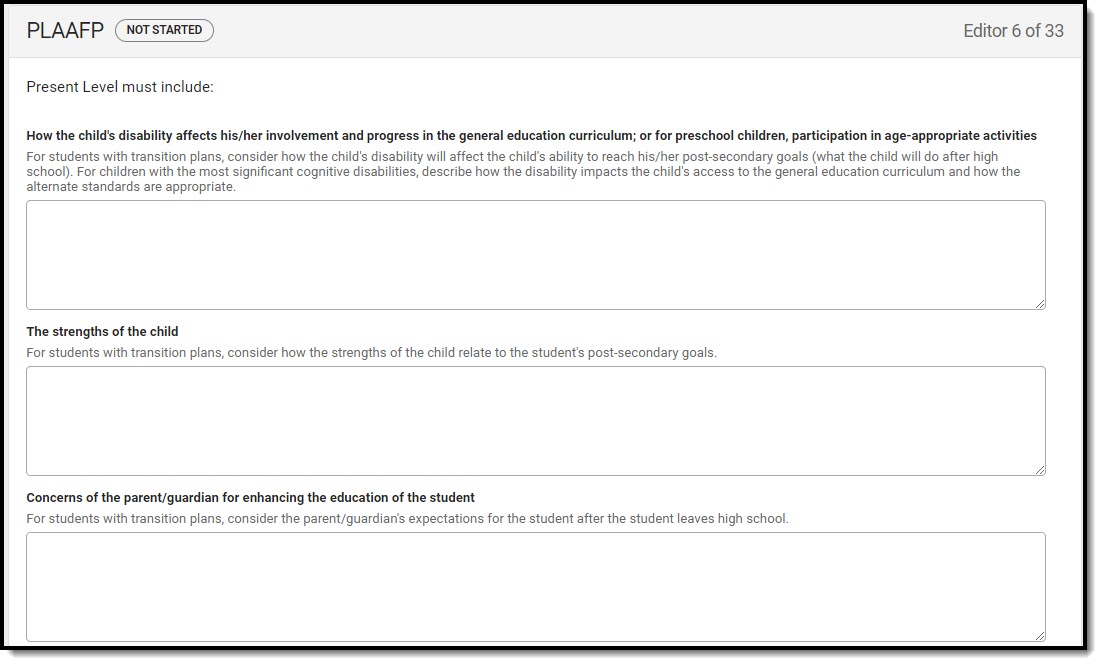The width and height of the screenshot is (1102, 665).
Task: Click the resize grip on parent concerns text area
Action: click(x=1039, y=635)
